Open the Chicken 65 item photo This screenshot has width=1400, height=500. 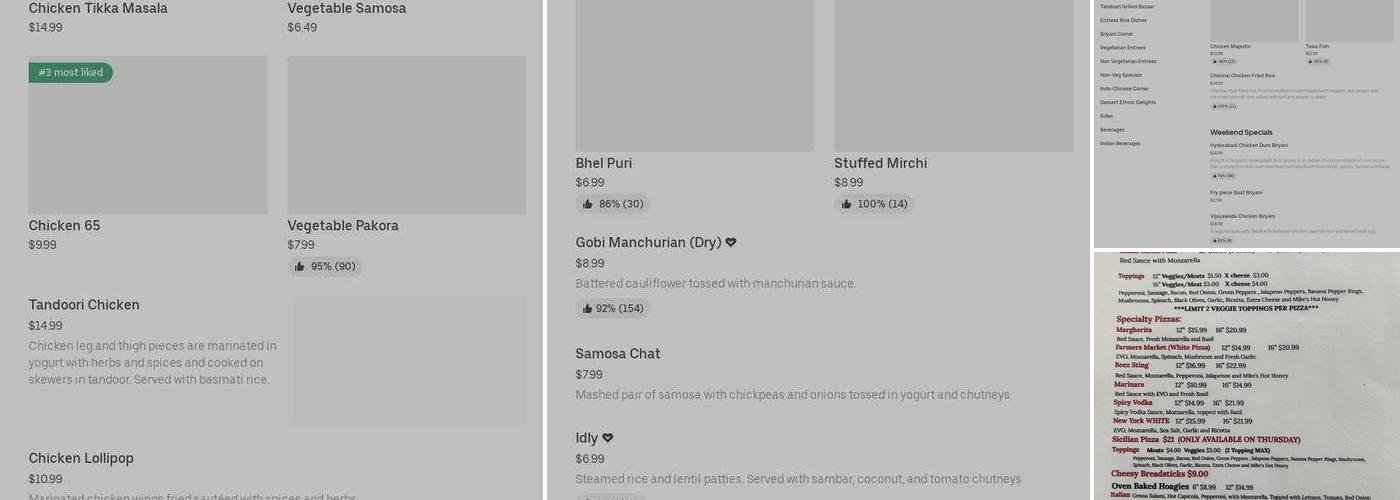click(148, 135)
